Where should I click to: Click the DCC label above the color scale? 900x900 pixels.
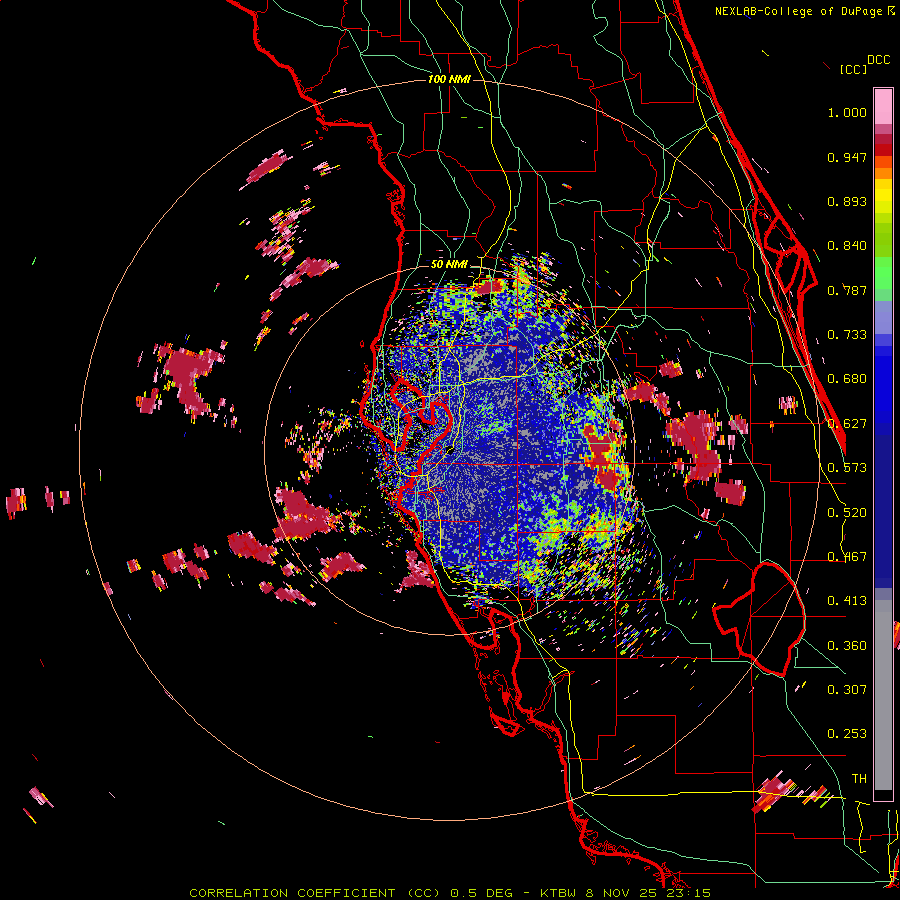click(x=878, y=60)
